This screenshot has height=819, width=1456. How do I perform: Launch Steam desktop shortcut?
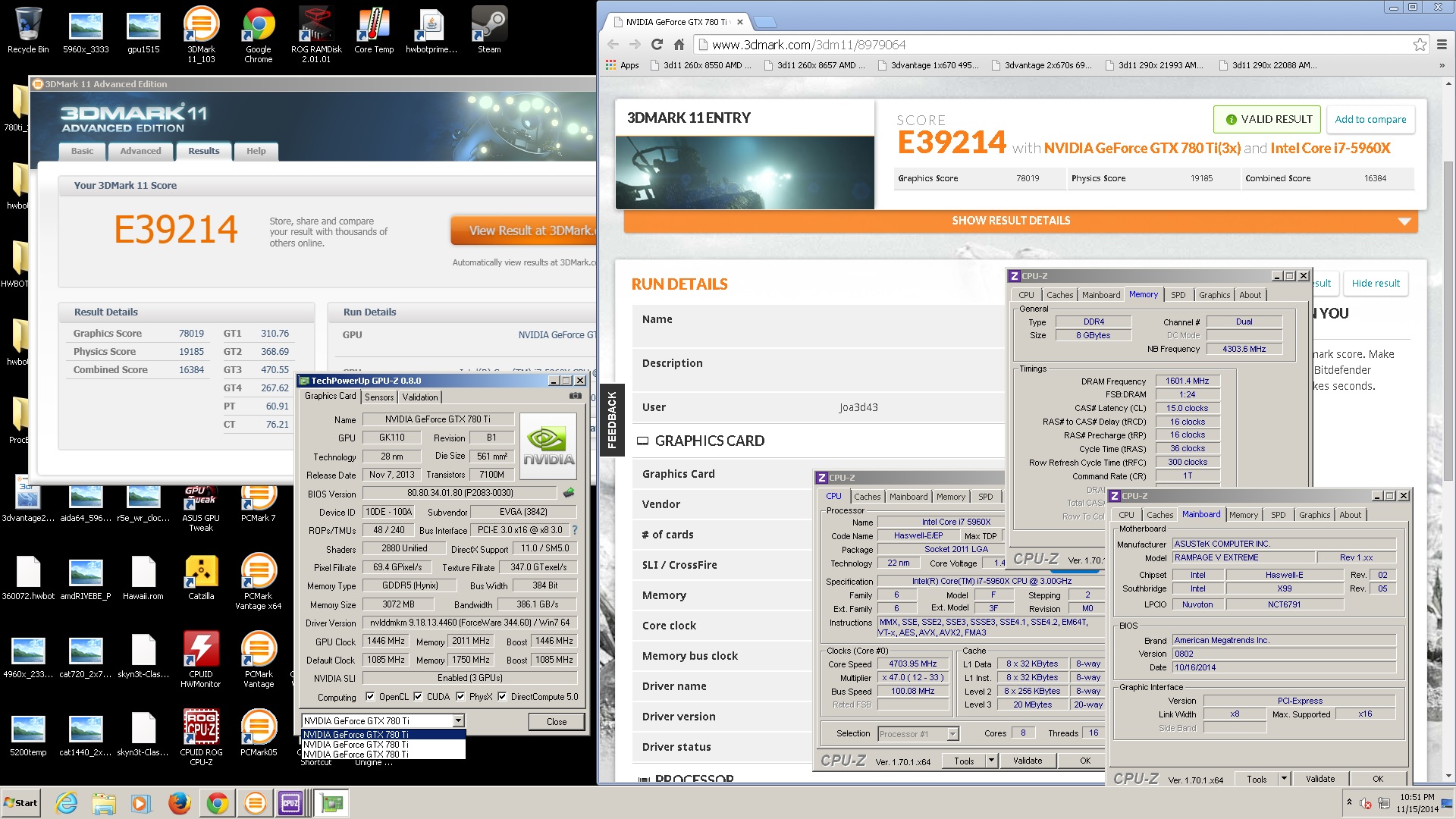tap(489, 30)
